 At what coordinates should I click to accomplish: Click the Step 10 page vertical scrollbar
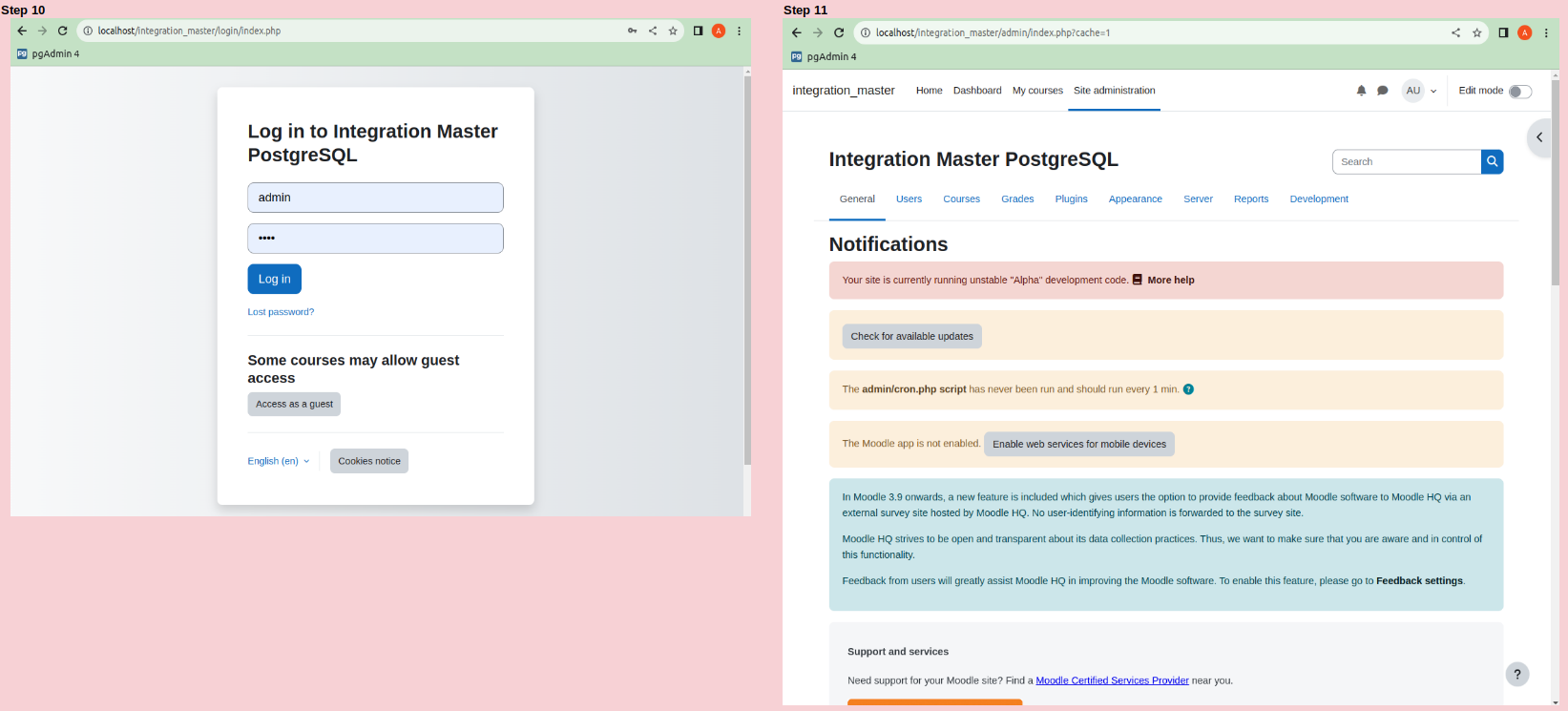747,269
